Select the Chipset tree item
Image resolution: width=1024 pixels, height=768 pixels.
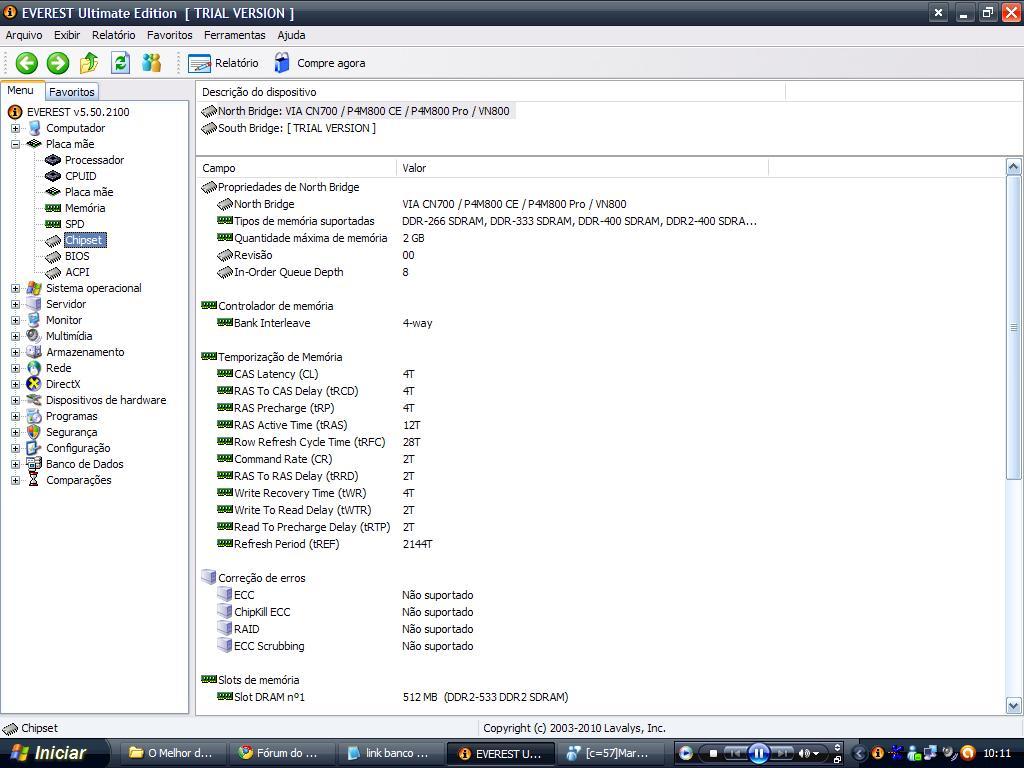(x=84, y=240)
